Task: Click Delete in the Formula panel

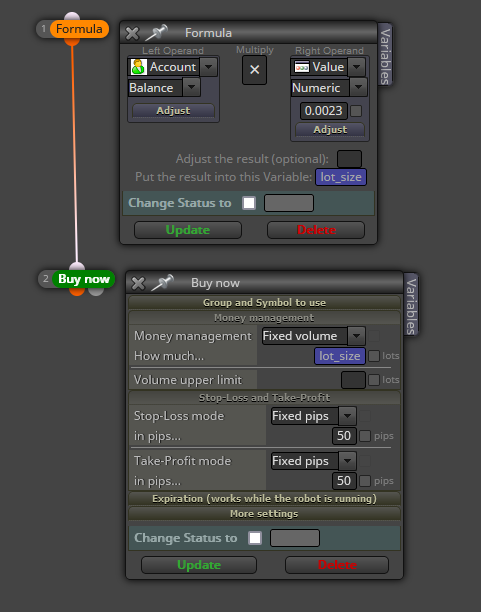Action: click(x=316, y=230)
